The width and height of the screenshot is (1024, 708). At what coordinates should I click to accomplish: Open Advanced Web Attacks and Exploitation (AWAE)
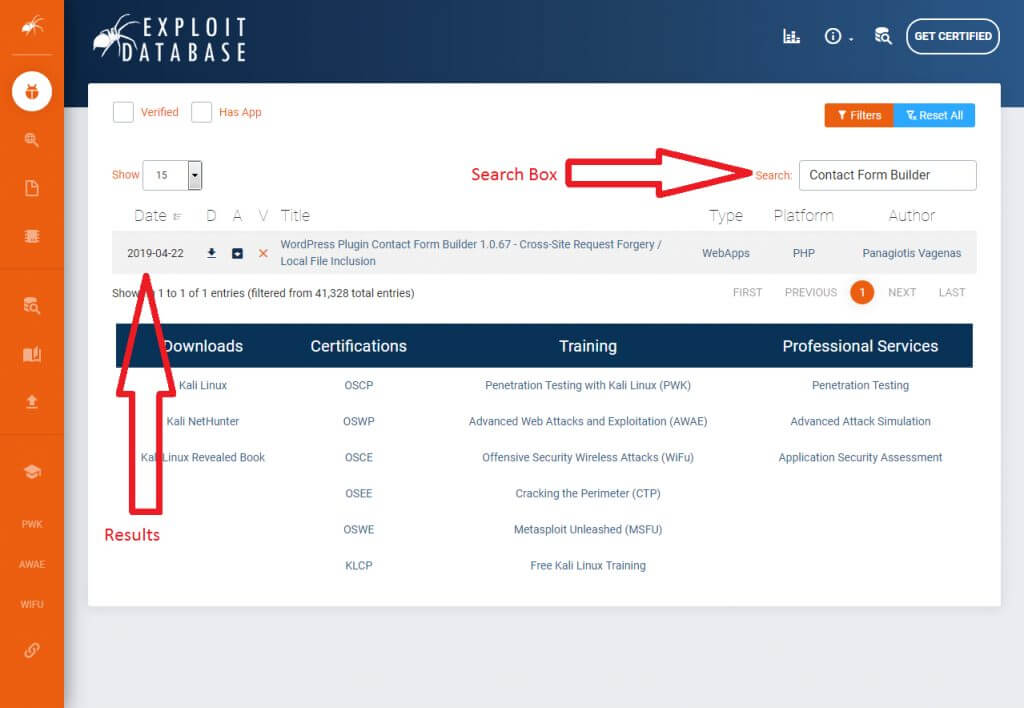[588, 421]
